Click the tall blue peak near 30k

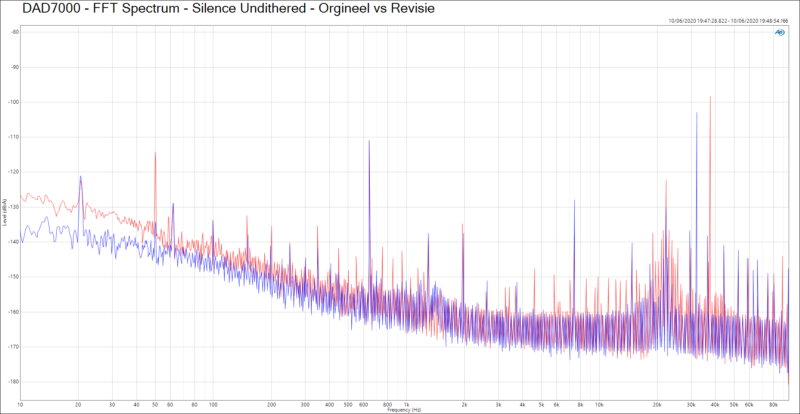pyautogui.click(x=696, y=115)
